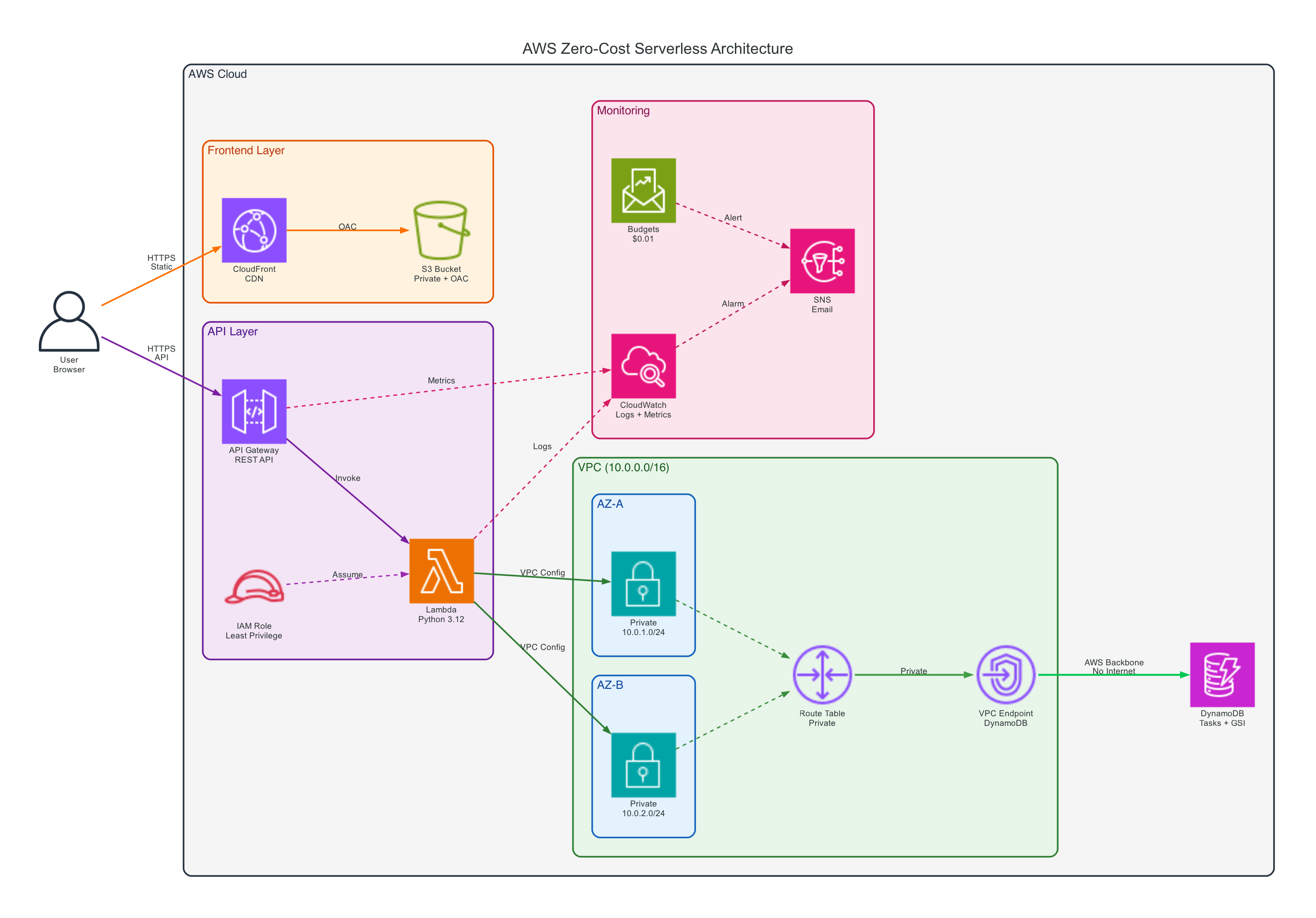
Task: Click the SNS Email icon
Action: click(822, 261)
